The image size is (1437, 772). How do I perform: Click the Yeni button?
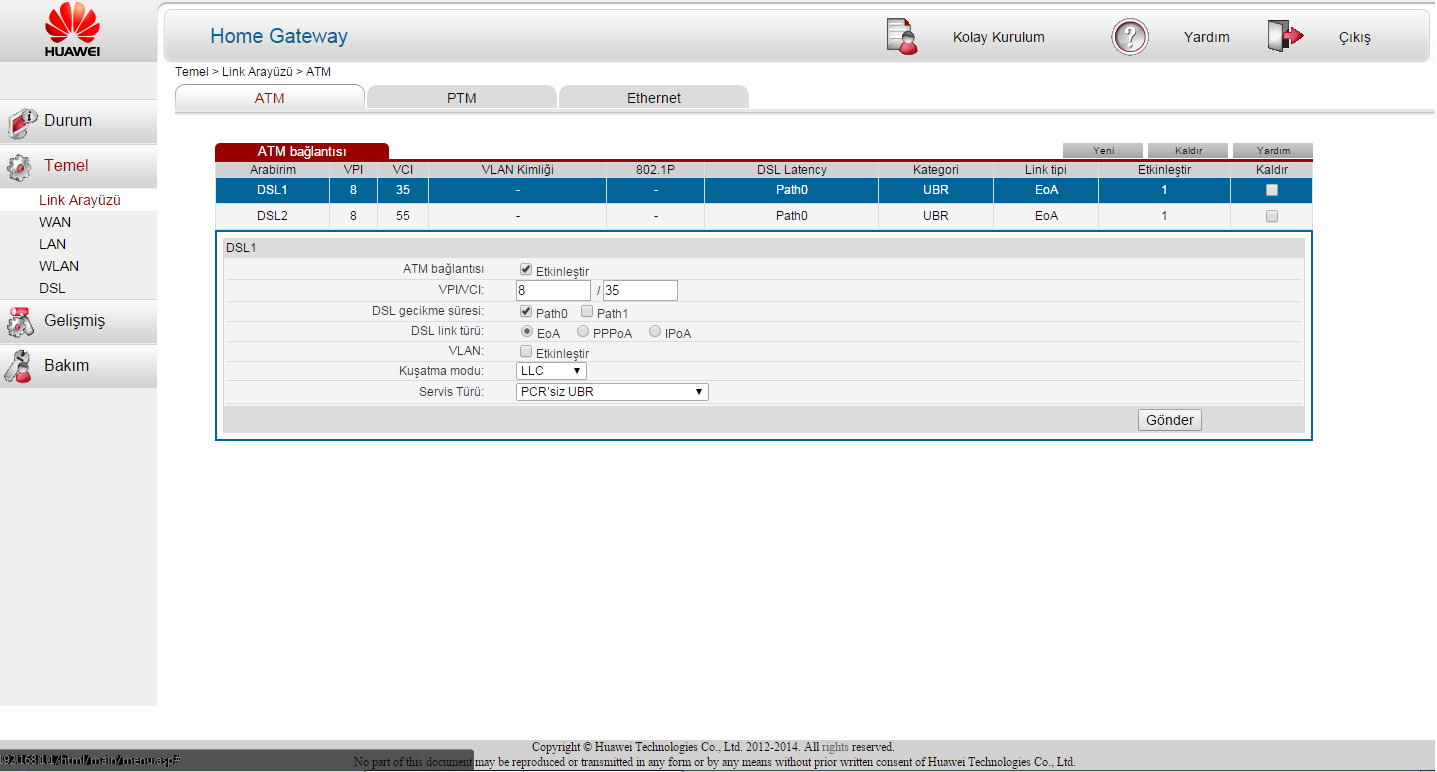pyautogui.click(x=1104, y=150)
